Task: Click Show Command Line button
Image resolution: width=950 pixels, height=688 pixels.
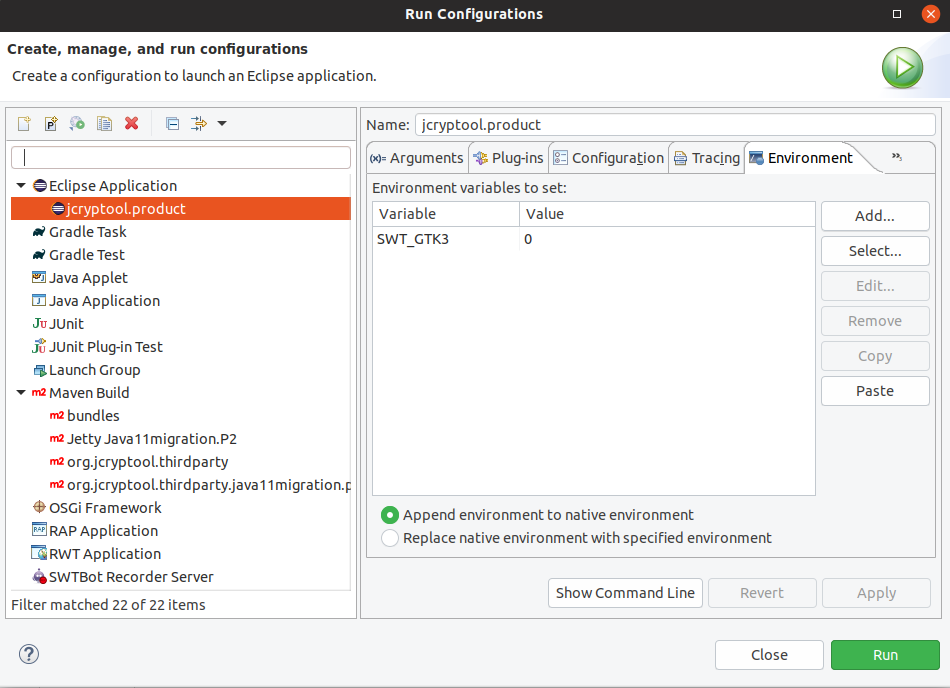Action: point(625,593)
